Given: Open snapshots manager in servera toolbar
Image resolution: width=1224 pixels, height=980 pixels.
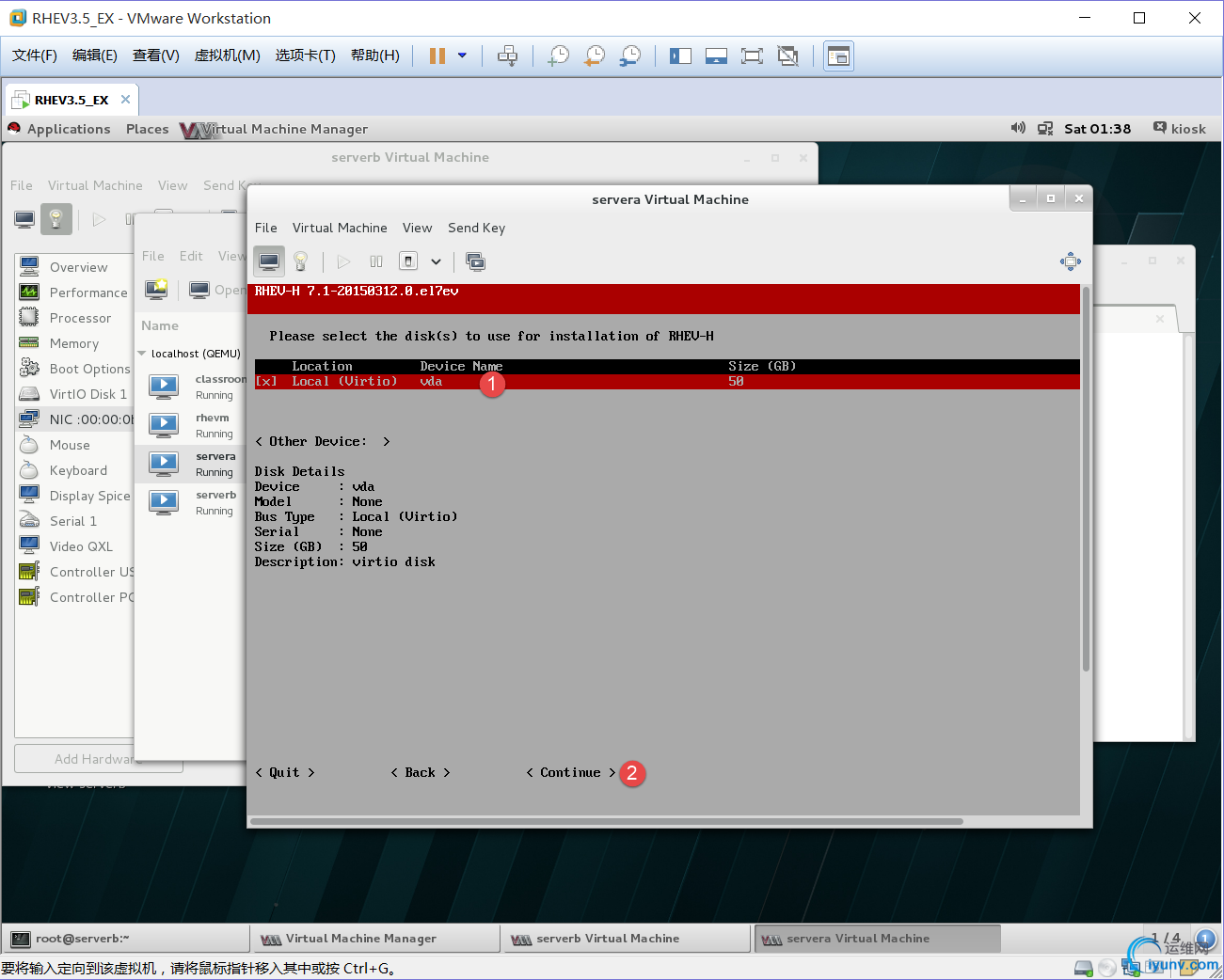Looking at the screenshot, I should [x=476, y=261].
